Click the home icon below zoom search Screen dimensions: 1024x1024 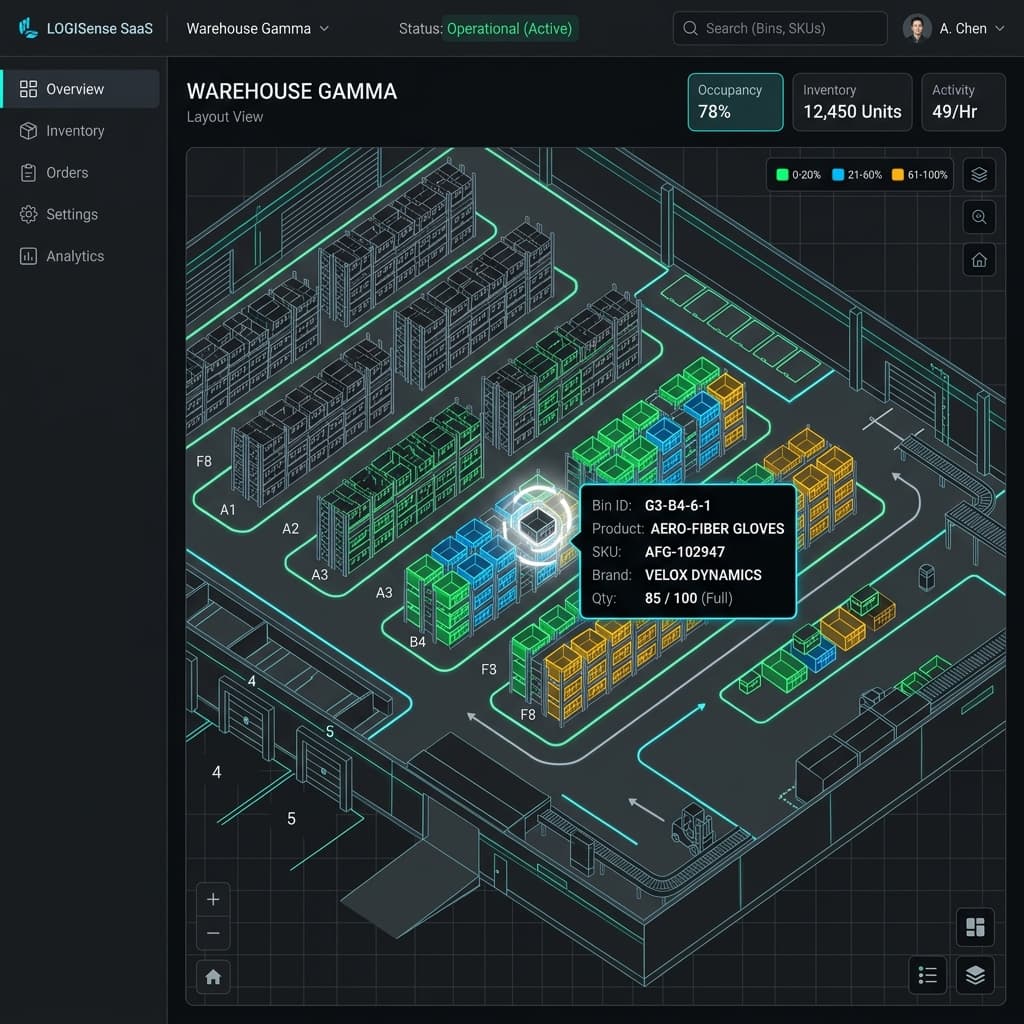click(979, 260)
